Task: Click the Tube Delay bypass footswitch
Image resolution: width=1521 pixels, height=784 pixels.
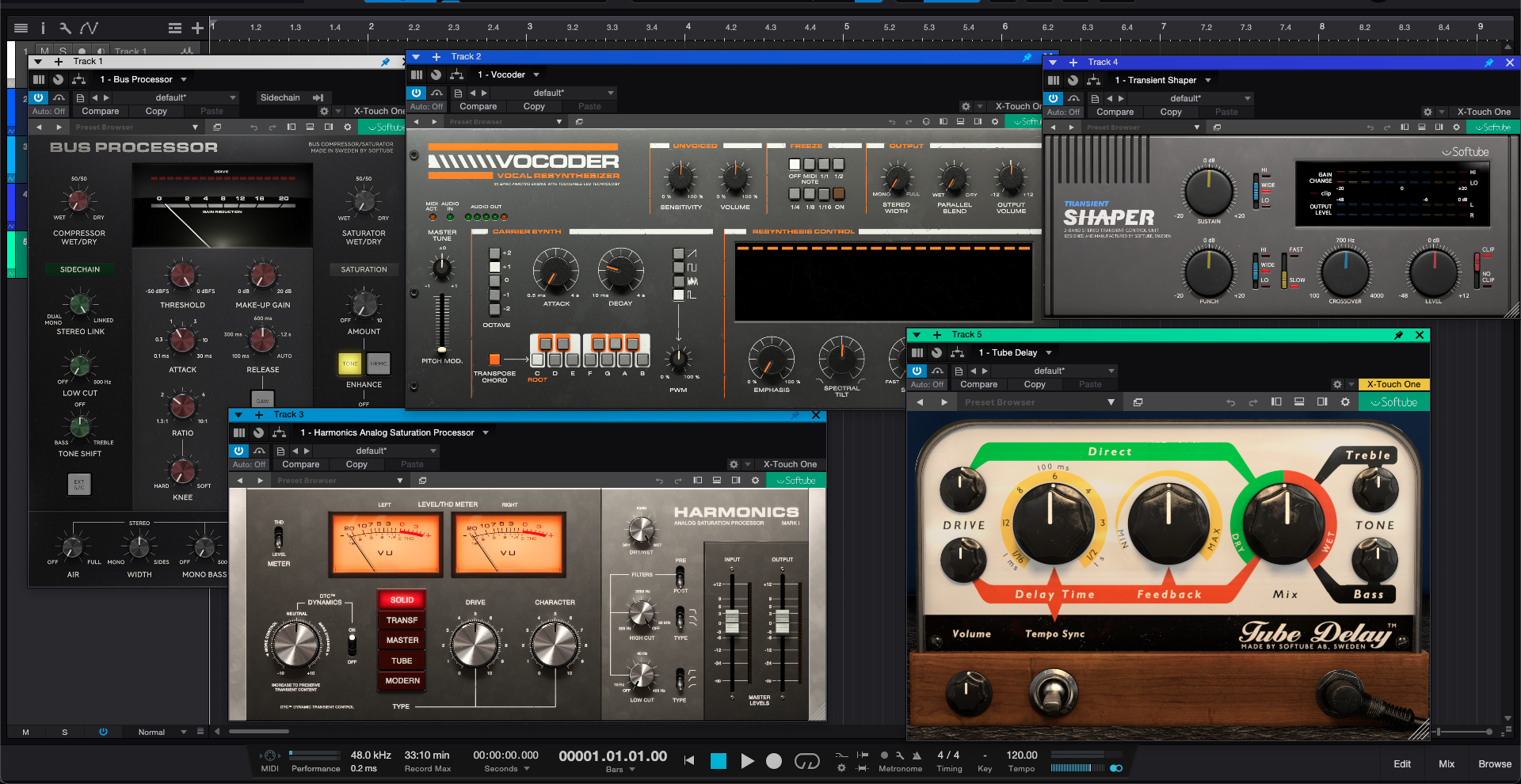Action: [1053, 692]
